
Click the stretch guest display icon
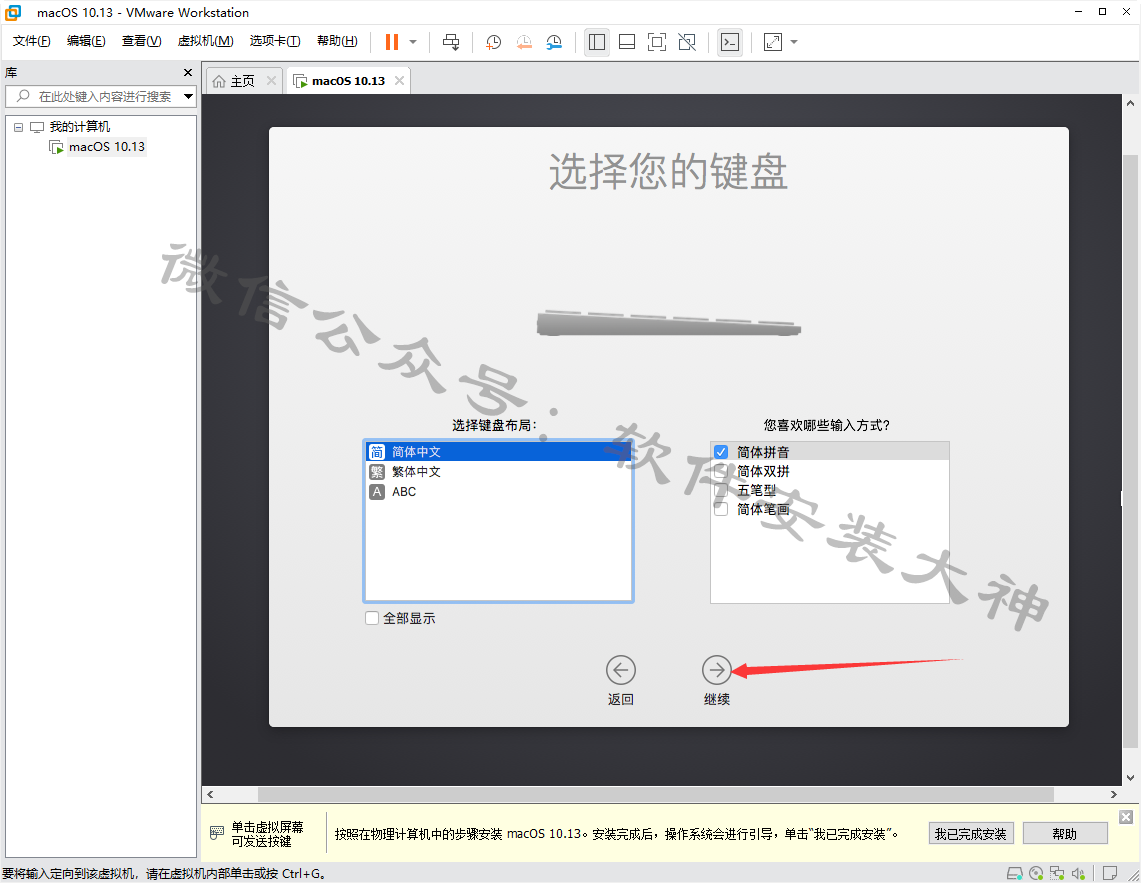coord(773,42)
